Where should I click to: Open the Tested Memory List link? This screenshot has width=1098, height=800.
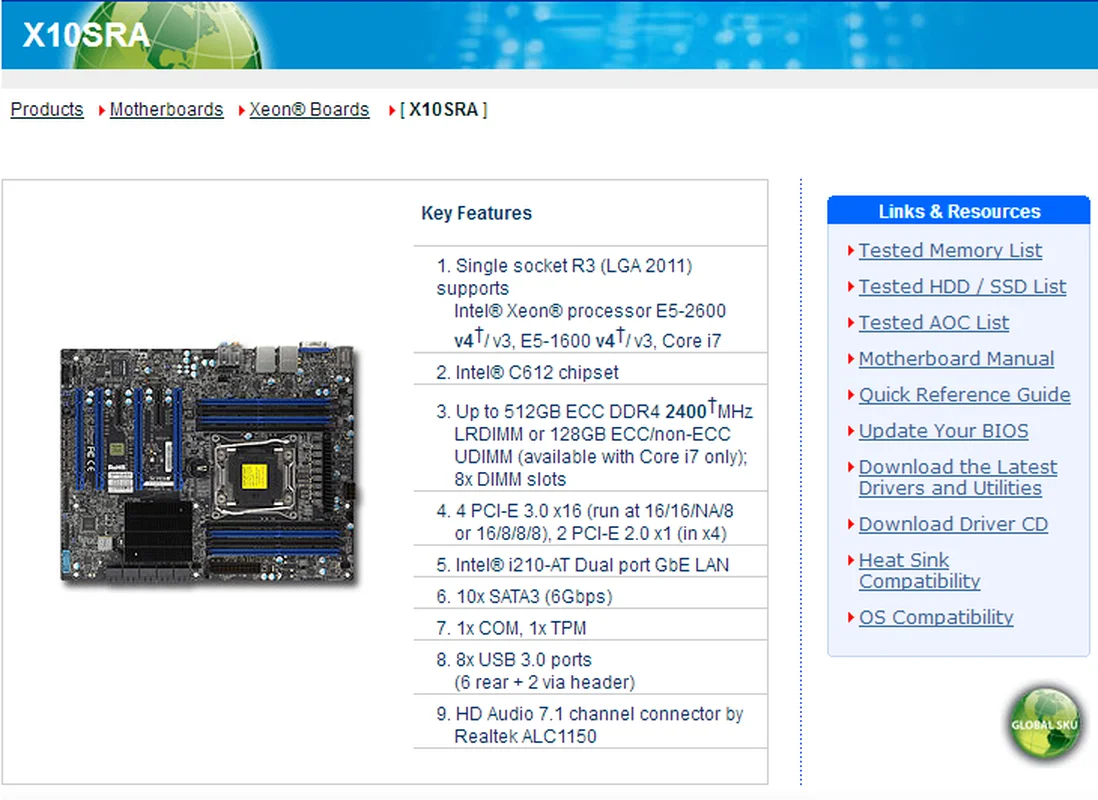950,250
